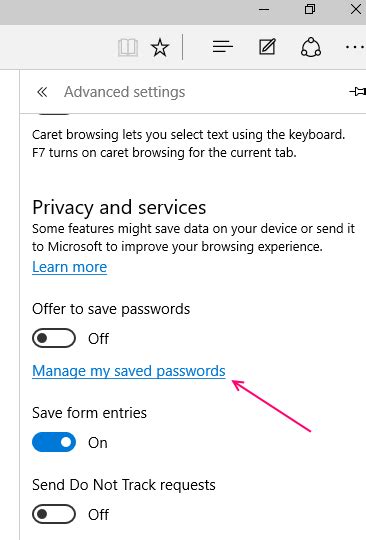Go back using double-chevron arrow

click(x=42, y=92)
